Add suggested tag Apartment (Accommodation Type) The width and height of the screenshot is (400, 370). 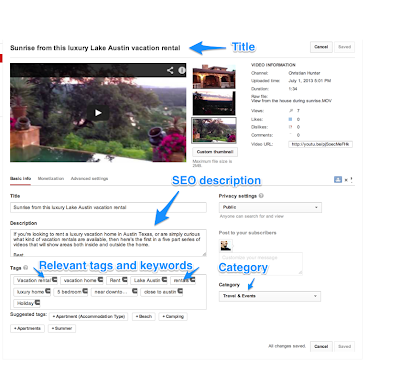click(89, 316)
